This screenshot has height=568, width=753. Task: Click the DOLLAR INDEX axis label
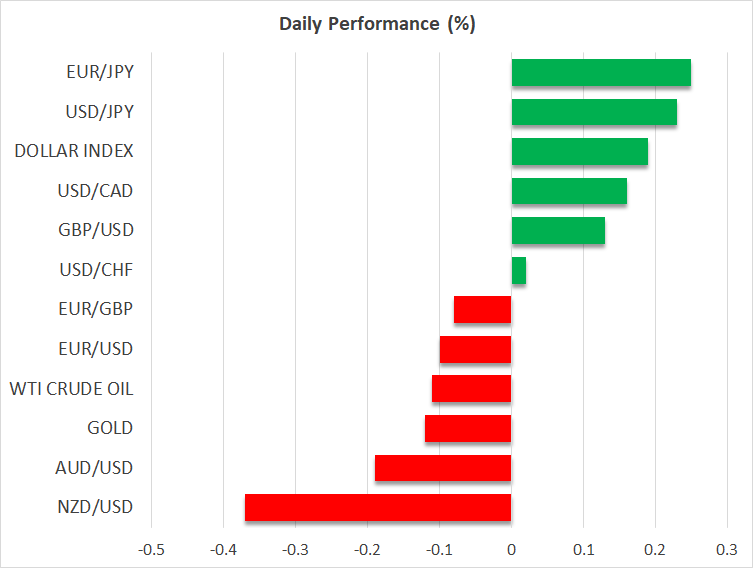click(74, 152)
